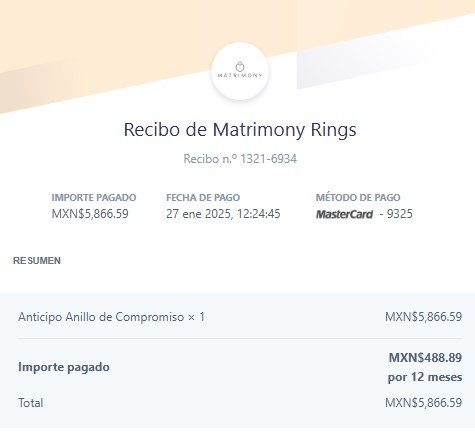Click the MasterCard logo
Screen dimensions: 475x448
344,214
